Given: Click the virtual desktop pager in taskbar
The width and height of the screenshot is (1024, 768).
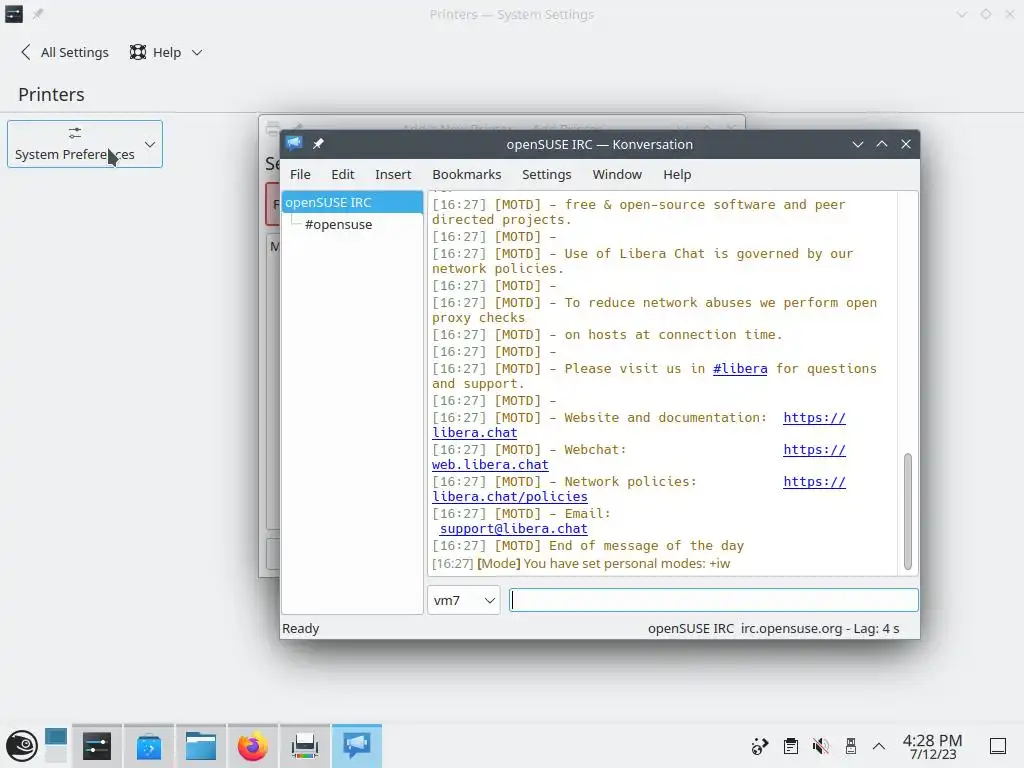Looking at the screenshot, I should point(56,746).
